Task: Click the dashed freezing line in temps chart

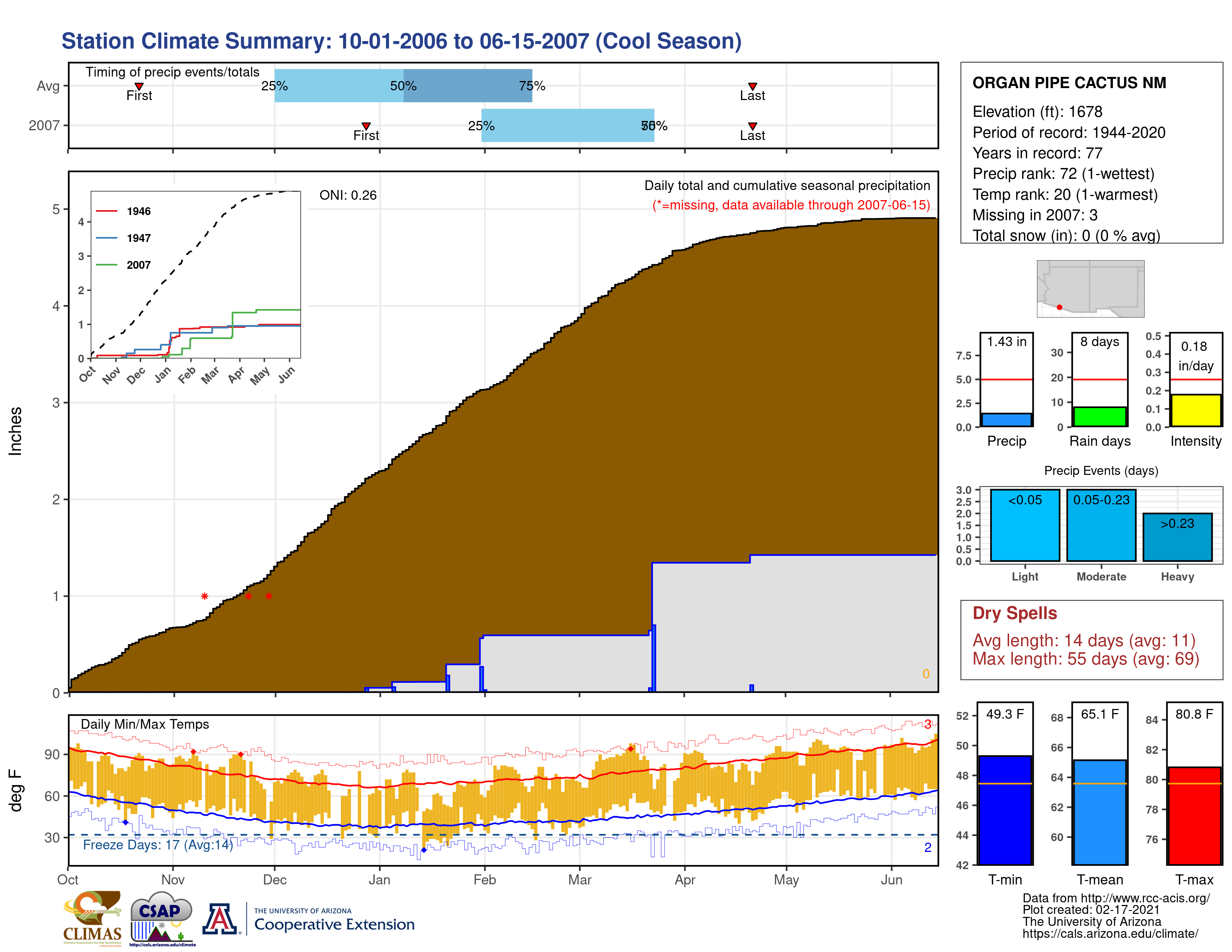Action: click(x=503, y=835)
